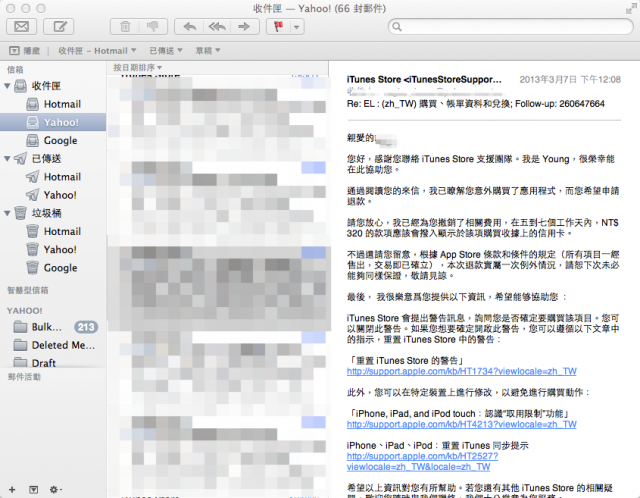Click the search field in toolbar
Screen dimensions: 640x498
tap(510, 27)
